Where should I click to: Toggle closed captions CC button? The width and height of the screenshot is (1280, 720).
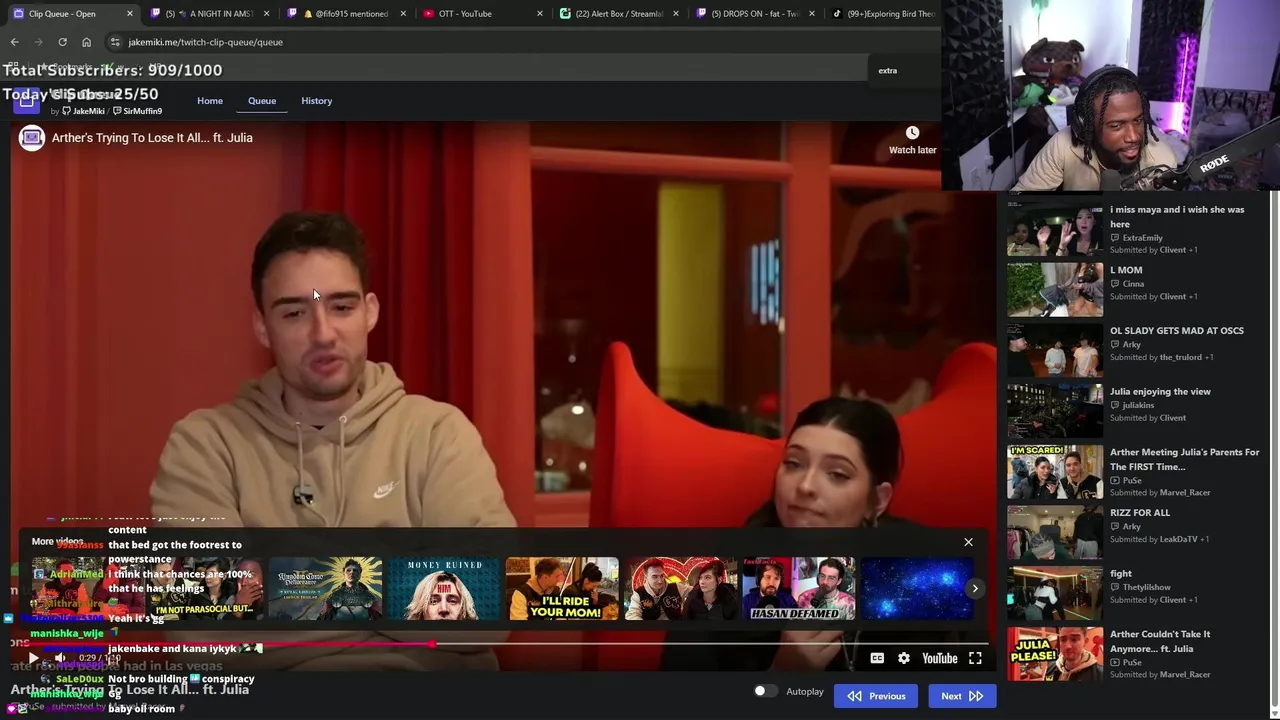(x=877, y=658)
